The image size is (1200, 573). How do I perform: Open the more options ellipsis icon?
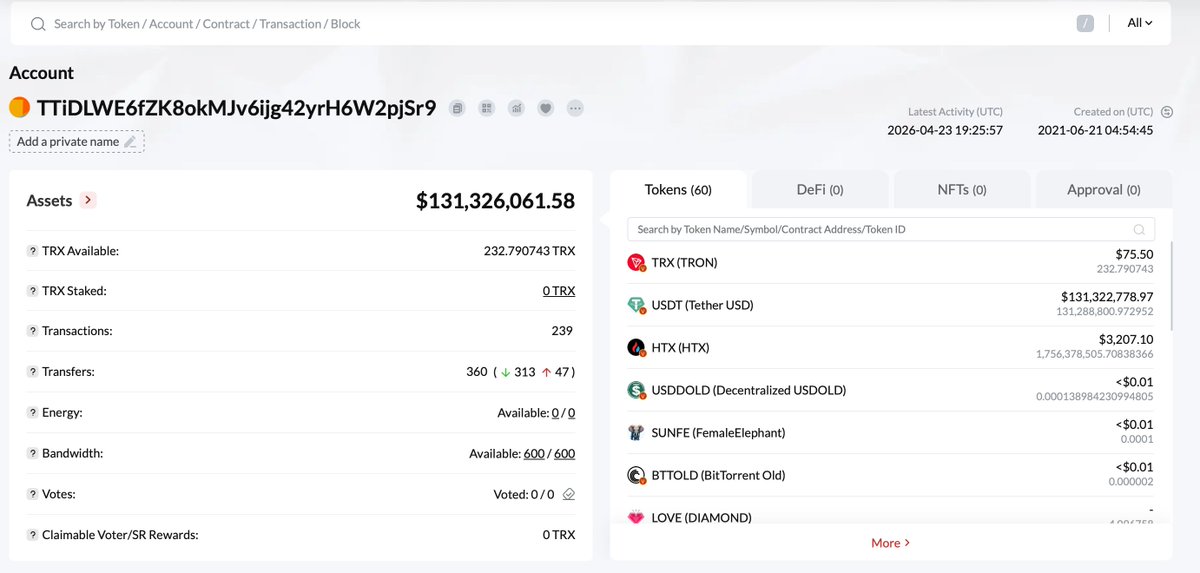575,108
